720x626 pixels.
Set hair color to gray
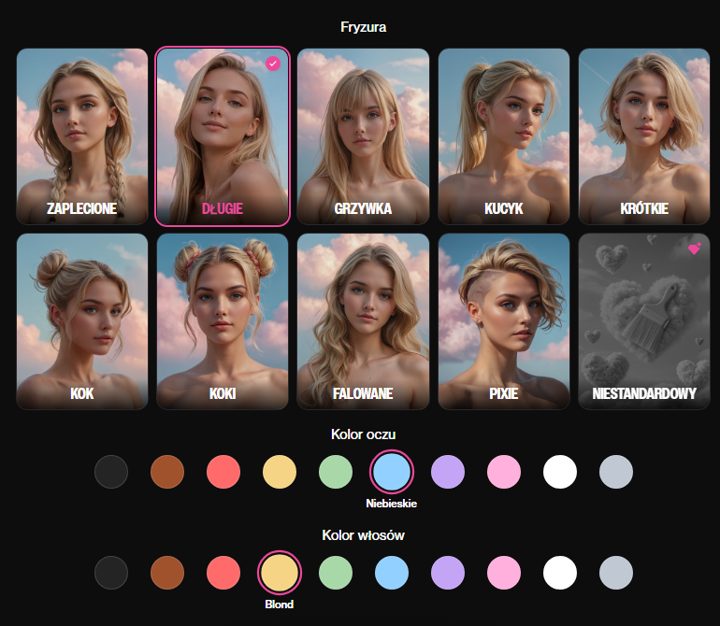(616, 573)
